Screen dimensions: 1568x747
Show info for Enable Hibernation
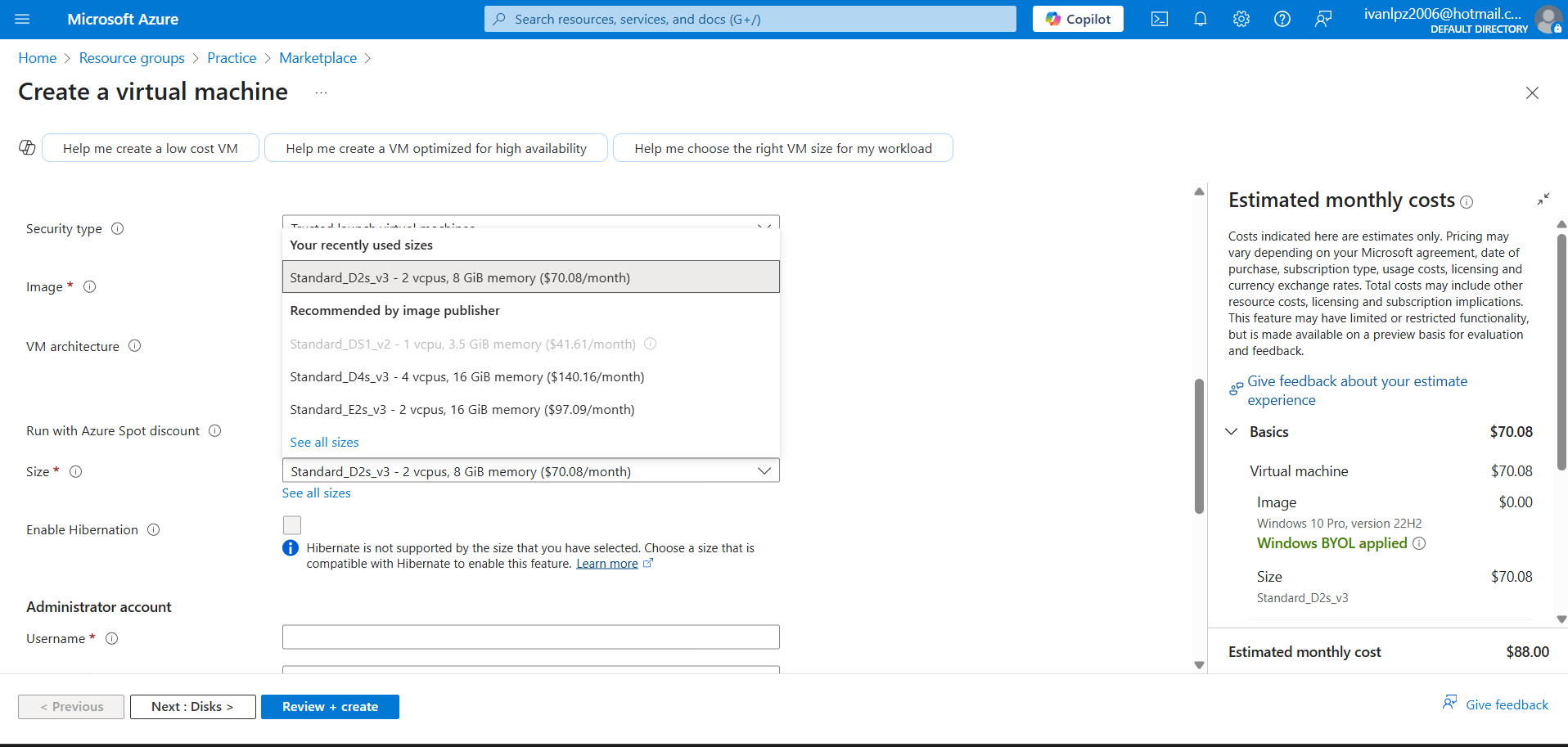154,529
